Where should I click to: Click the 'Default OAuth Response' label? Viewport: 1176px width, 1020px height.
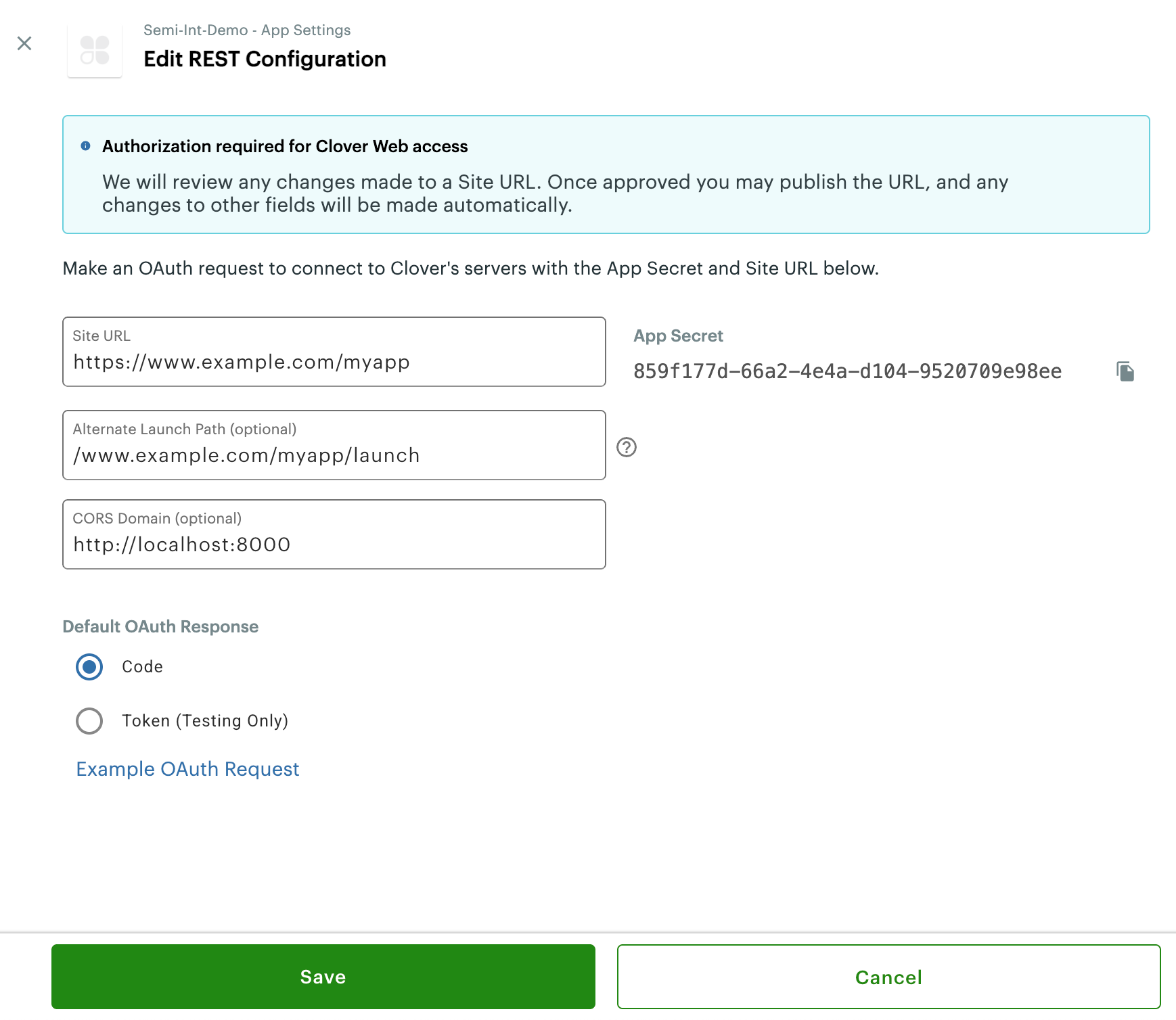tap(160, 626)
